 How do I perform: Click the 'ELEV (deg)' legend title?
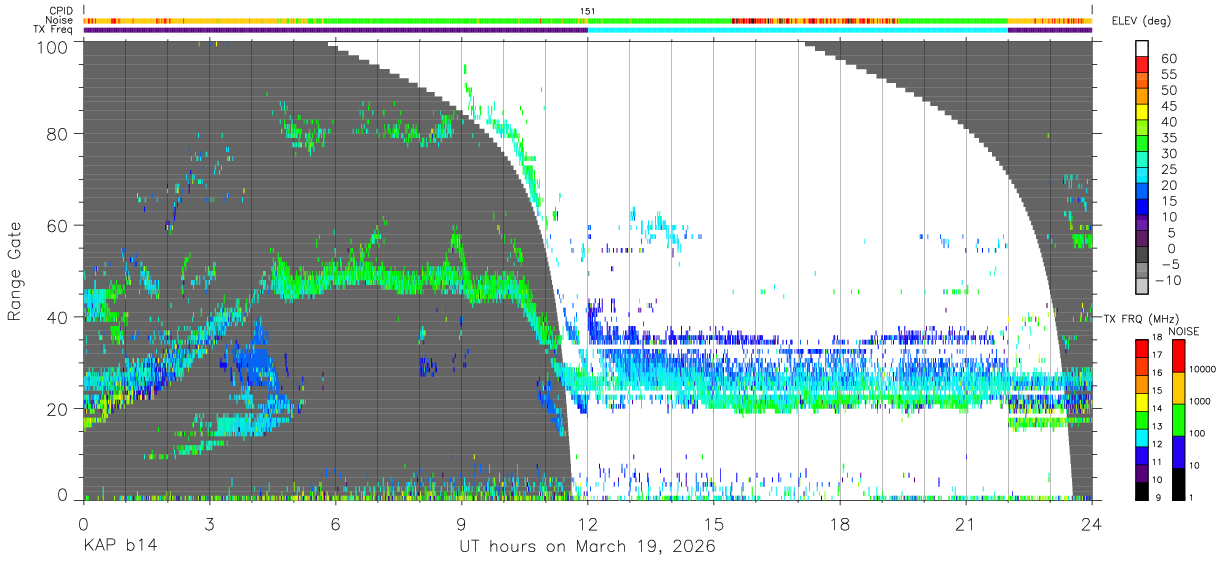point(1143,21)
